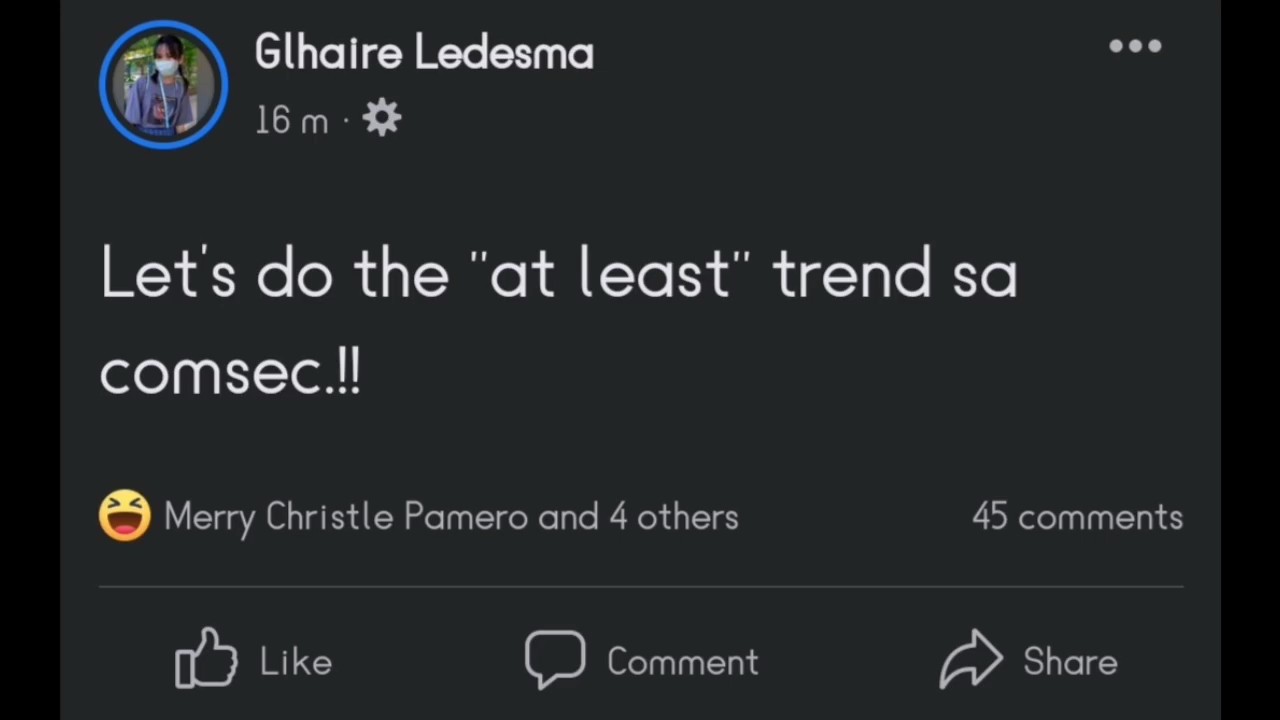
Task: Click the word "comsec.!!" in the post
Action: [x=230, y=373]
